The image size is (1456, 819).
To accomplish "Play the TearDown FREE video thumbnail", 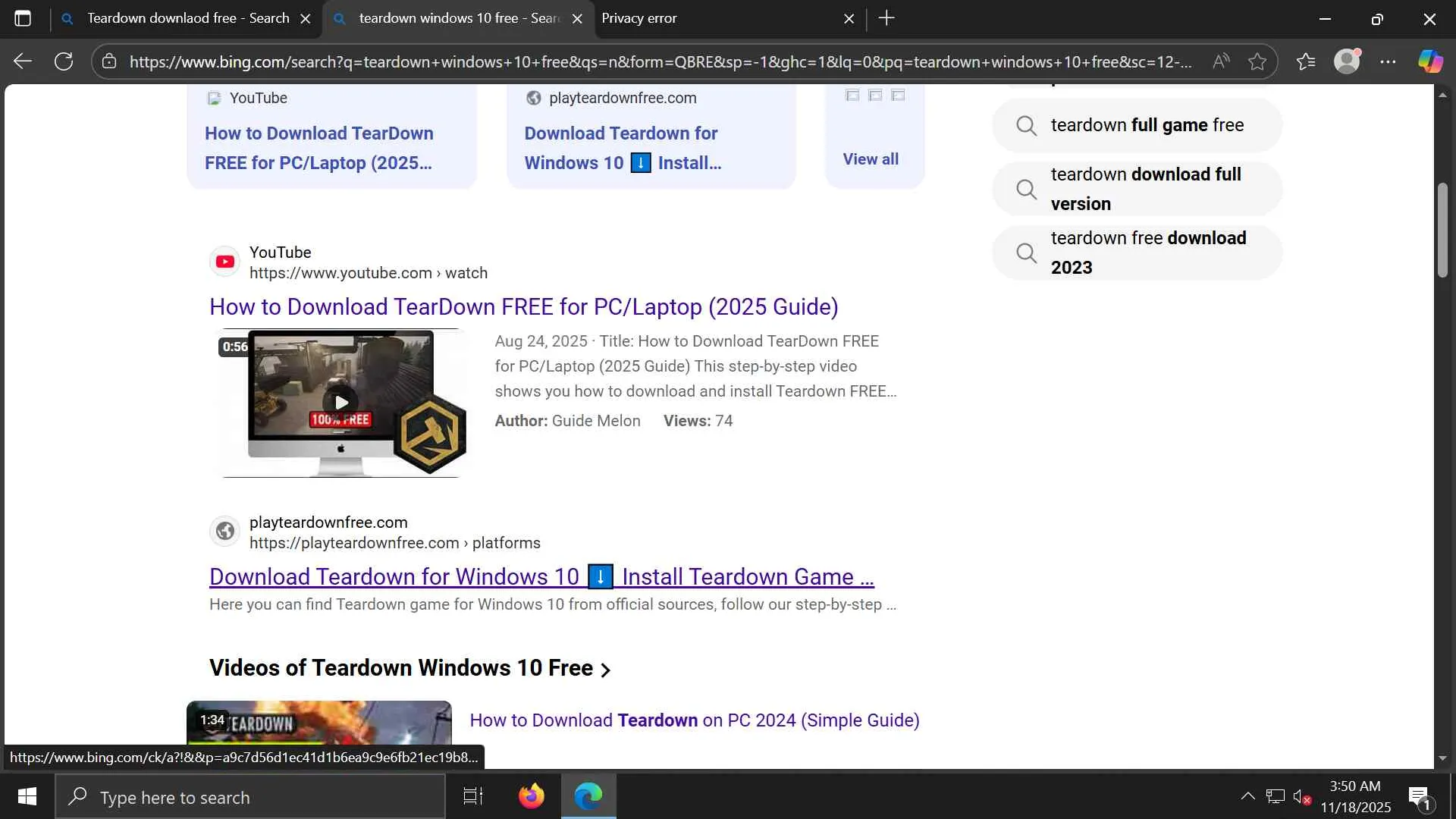I will pyautogui.click(x=341, y=403).
